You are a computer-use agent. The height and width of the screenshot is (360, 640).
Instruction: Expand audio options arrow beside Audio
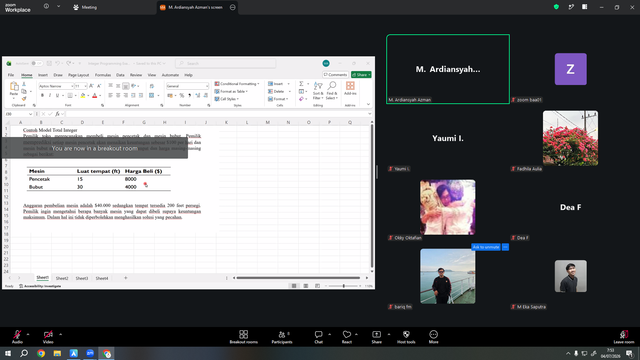[x=28, y=334]
